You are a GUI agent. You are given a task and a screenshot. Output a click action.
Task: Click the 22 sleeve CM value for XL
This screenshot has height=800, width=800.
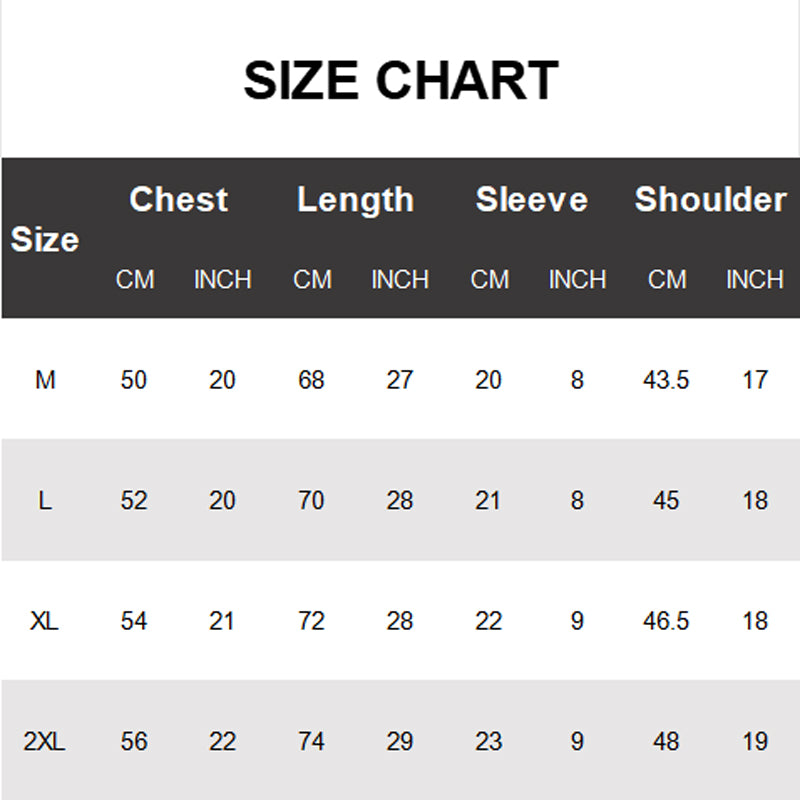click(488, 621)
